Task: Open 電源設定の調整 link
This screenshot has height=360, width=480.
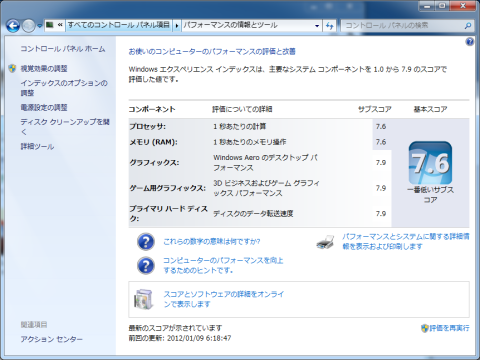Action: coord(44,107)
